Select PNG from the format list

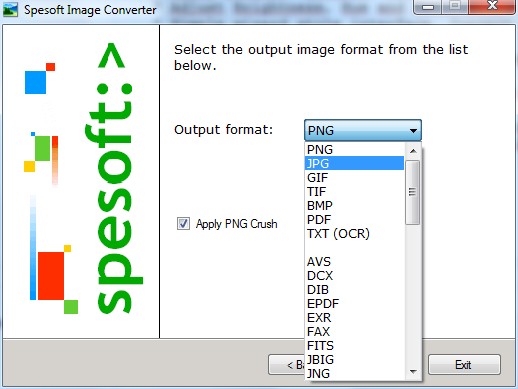click(x=355, y=149)
